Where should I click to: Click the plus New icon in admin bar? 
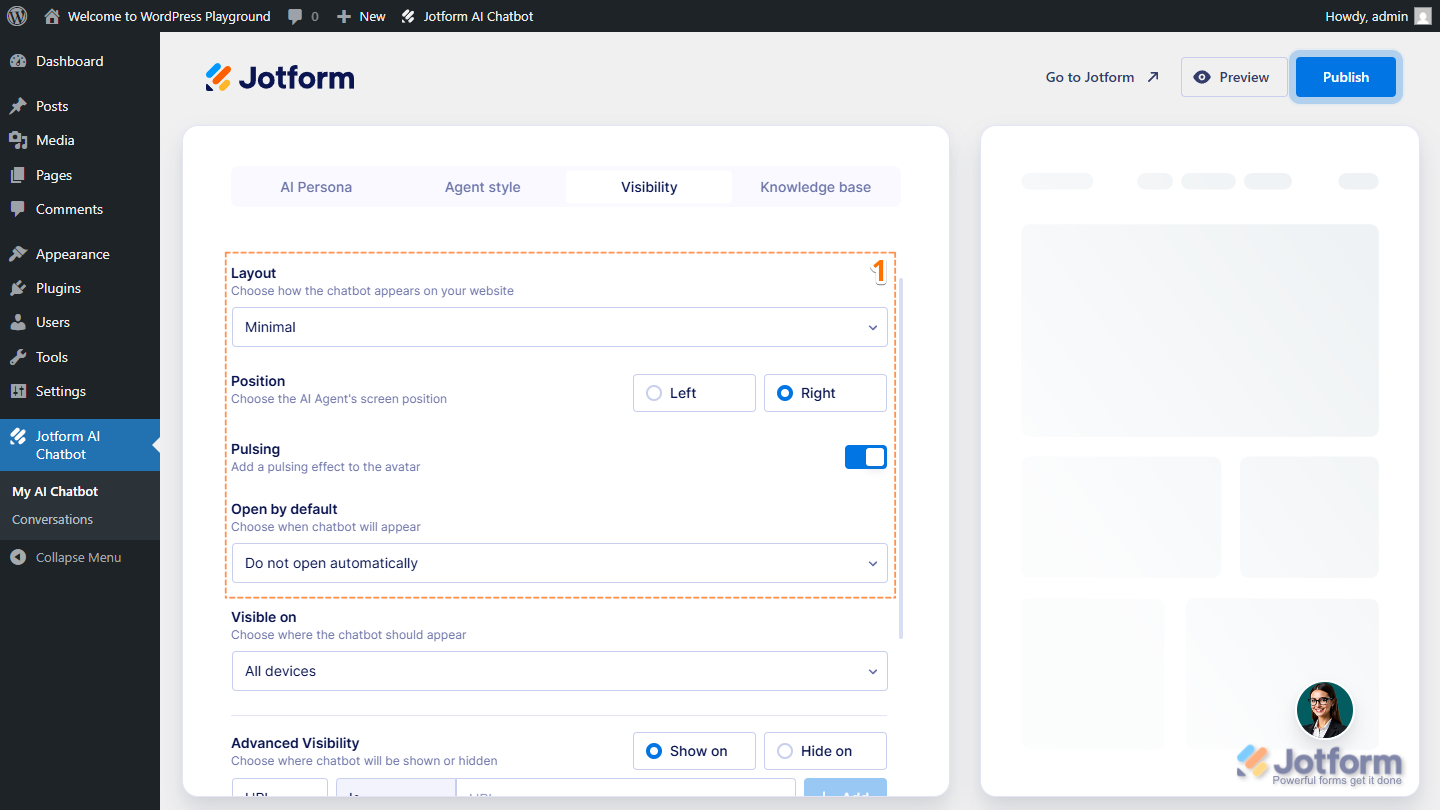pyautogui.click(x=344, y=16)
